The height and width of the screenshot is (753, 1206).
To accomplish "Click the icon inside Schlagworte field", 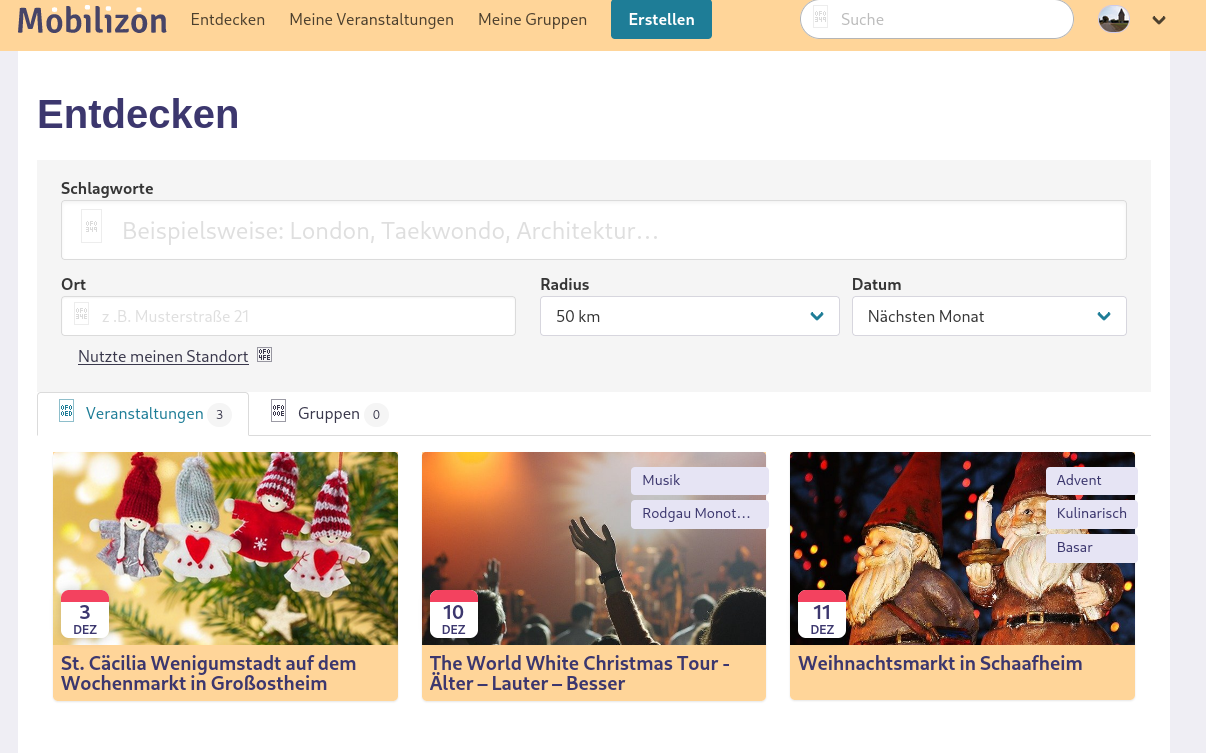I will point(91,227).
